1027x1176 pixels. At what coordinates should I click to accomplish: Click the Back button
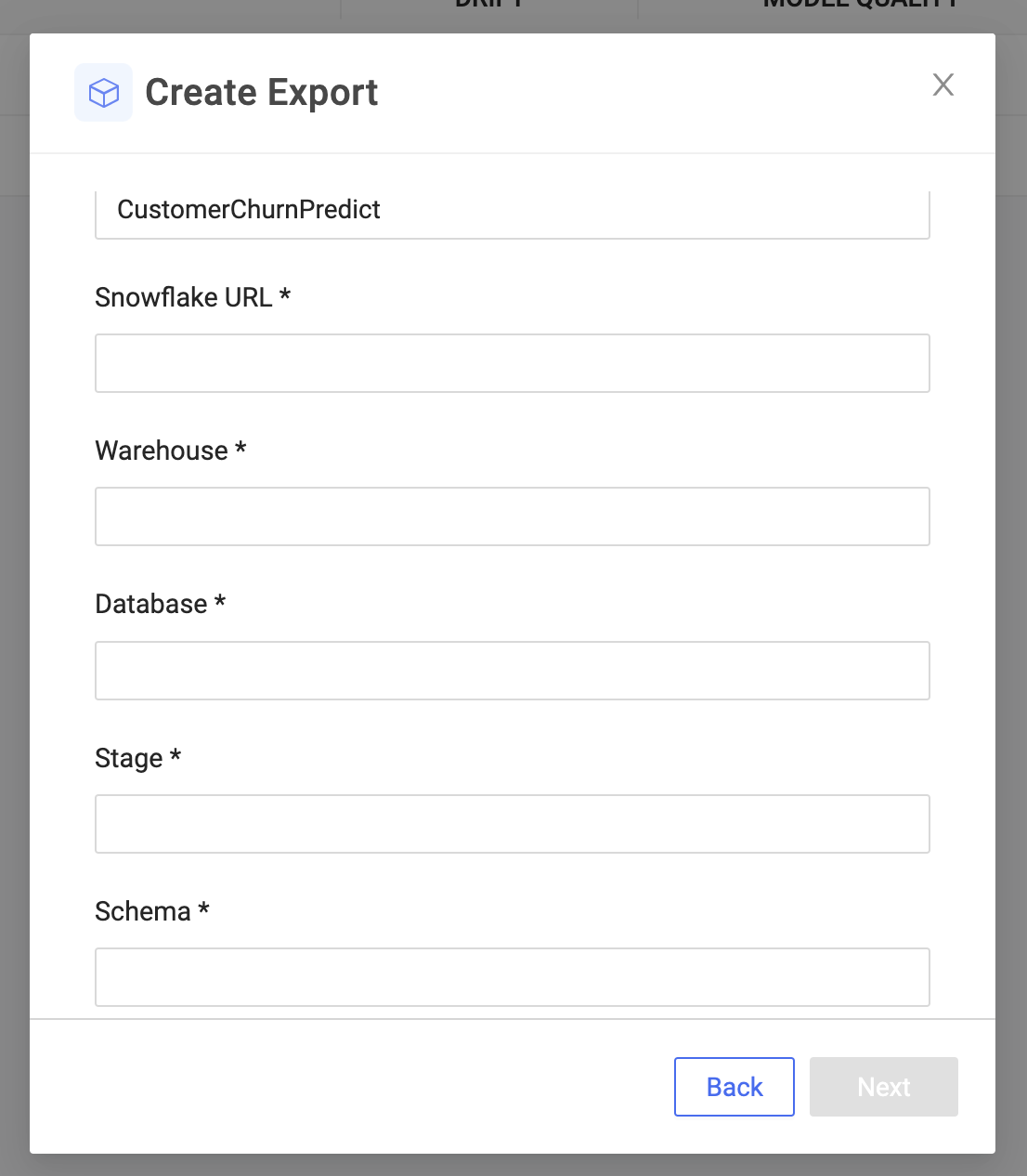[734, 1086]
